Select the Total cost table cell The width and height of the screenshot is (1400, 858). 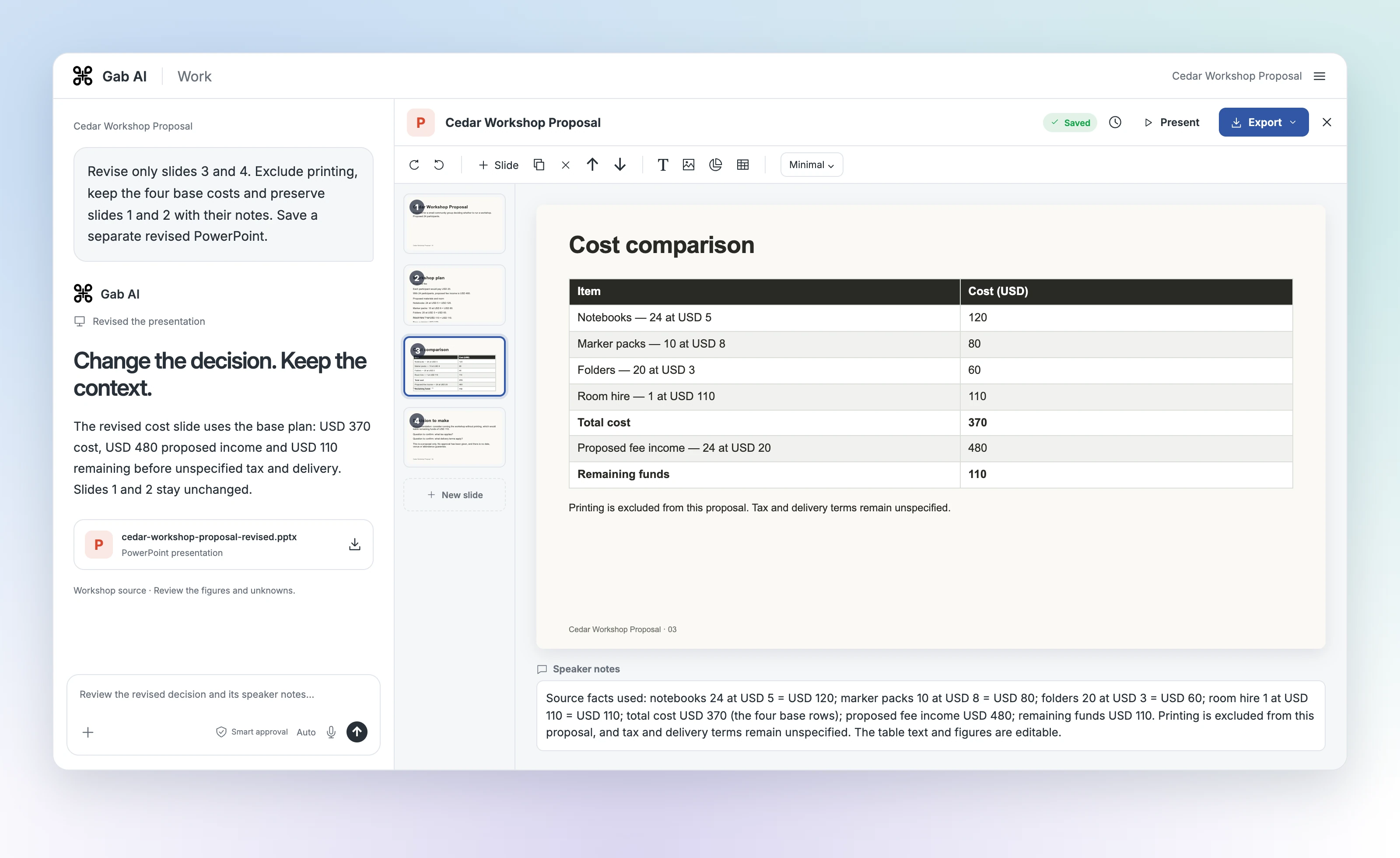[764, 422]
